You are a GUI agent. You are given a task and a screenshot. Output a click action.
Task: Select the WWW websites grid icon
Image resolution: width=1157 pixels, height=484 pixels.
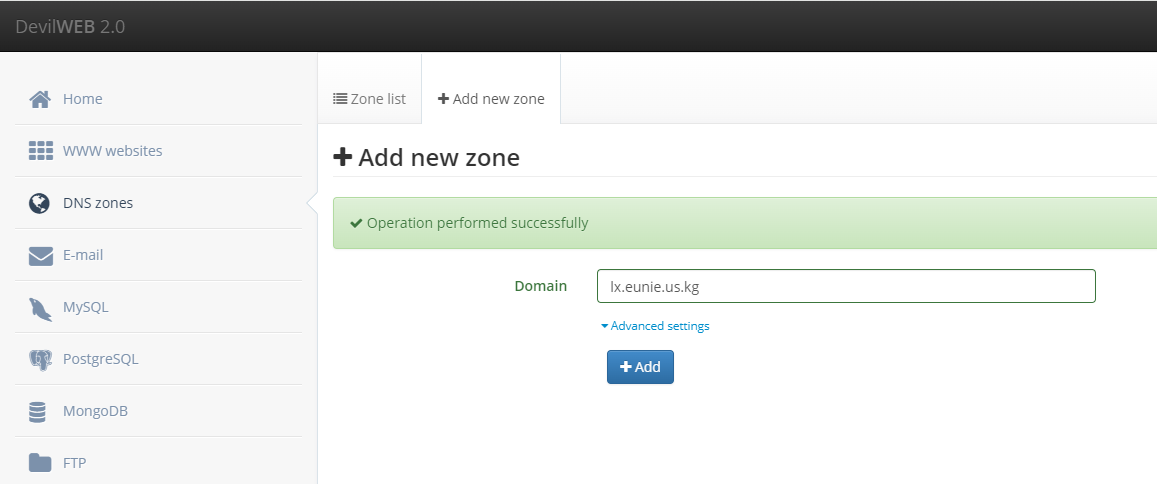(x=41, y=151)
